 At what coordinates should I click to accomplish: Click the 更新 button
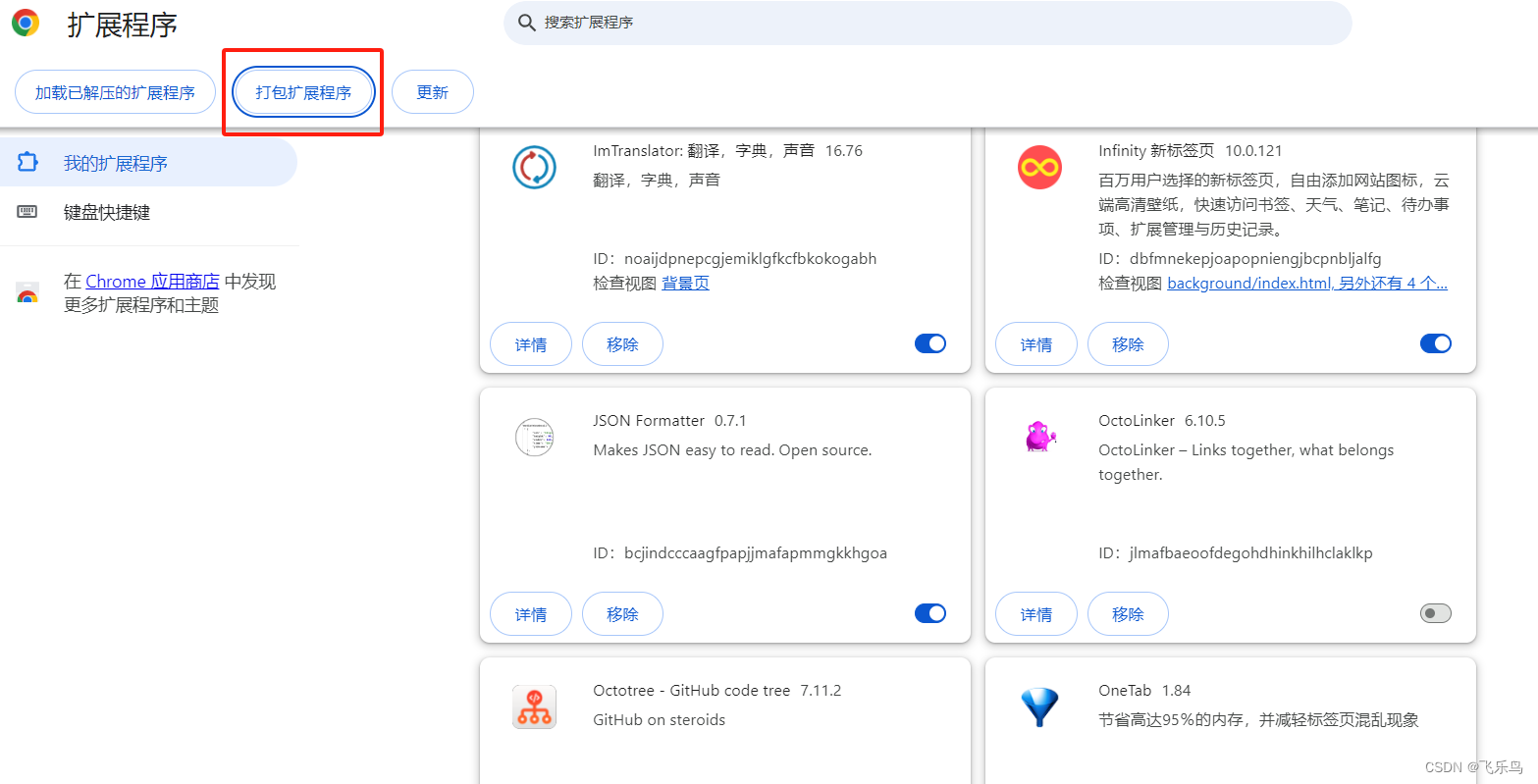[x=432, y=92]
